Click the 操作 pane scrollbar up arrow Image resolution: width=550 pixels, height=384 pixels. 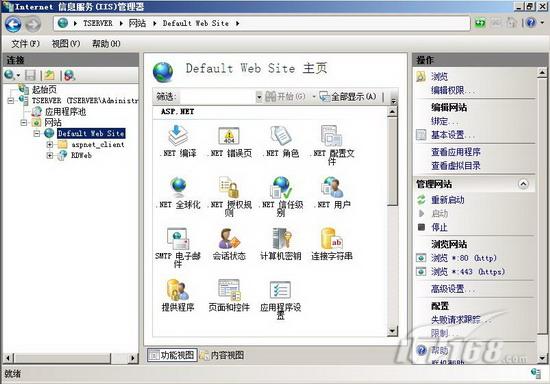point(542,73)
